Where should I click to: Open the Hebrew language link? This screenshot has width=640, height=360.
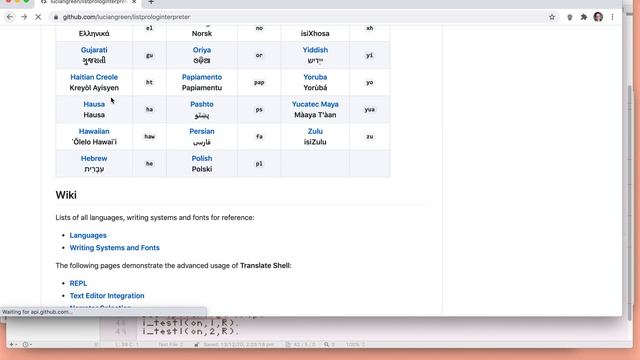(94, 158)
